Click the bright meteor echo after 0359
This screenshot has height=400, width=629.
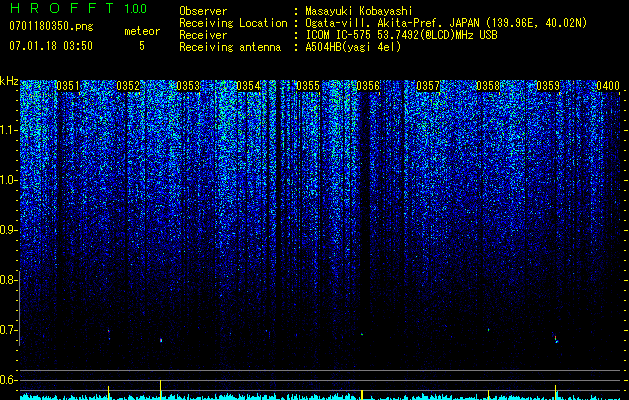tap(556, 340)
